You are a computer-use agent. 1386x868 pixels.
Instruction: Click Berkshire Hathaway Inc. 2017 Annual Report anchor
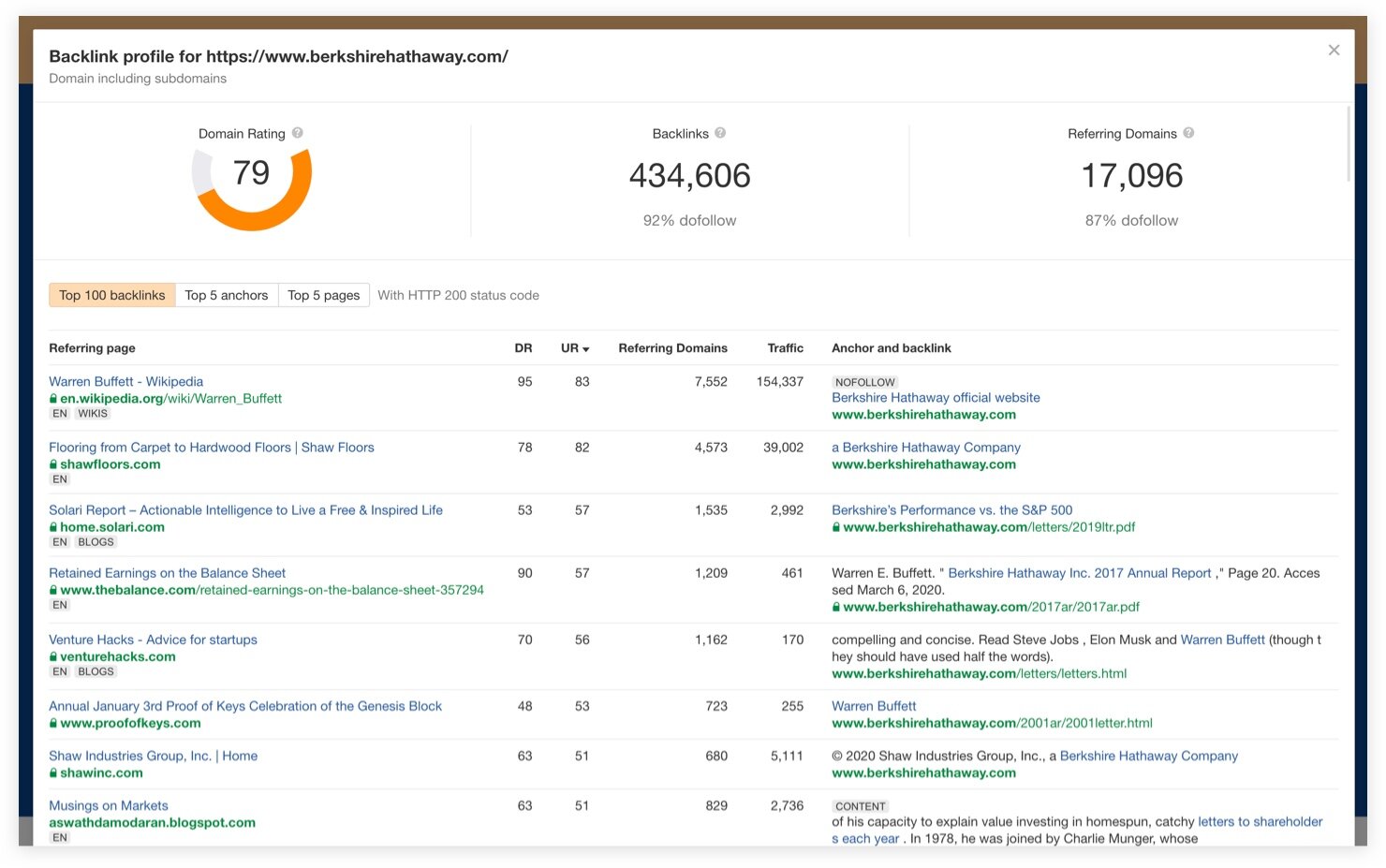1080,573
